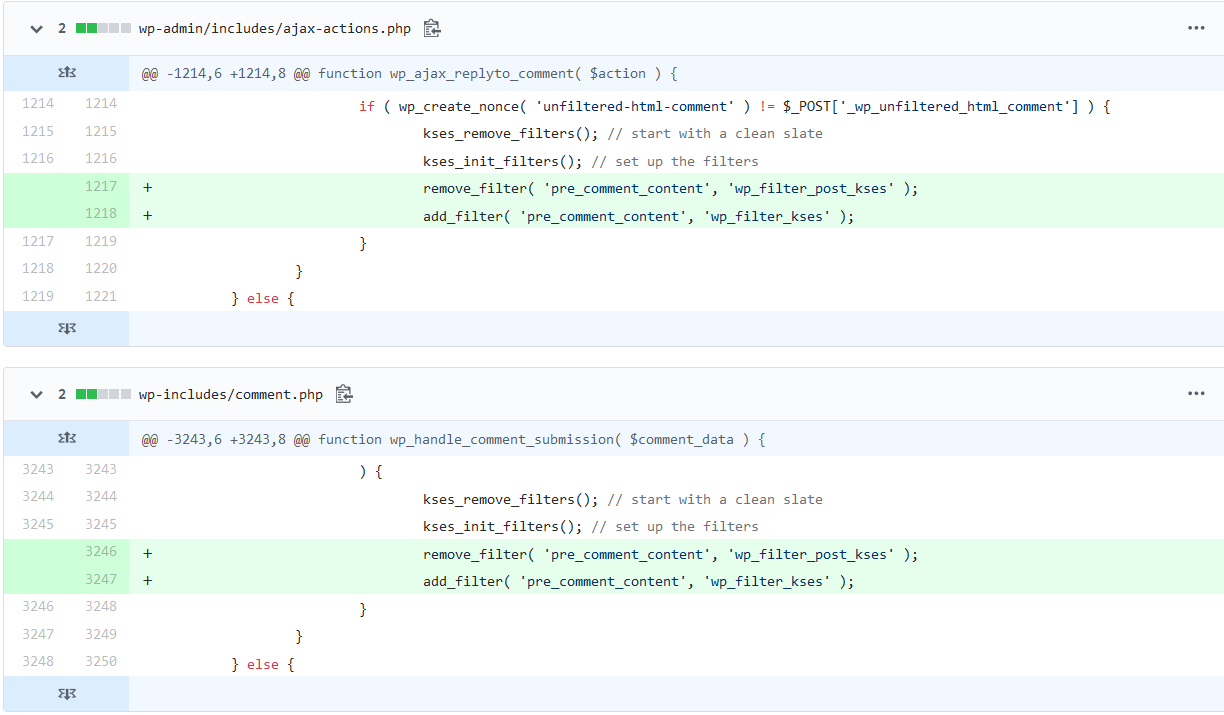This screenshot has width=1224, height=715.
Task: Open options menu for ajax-actions.php
Action: (1196, 28)
